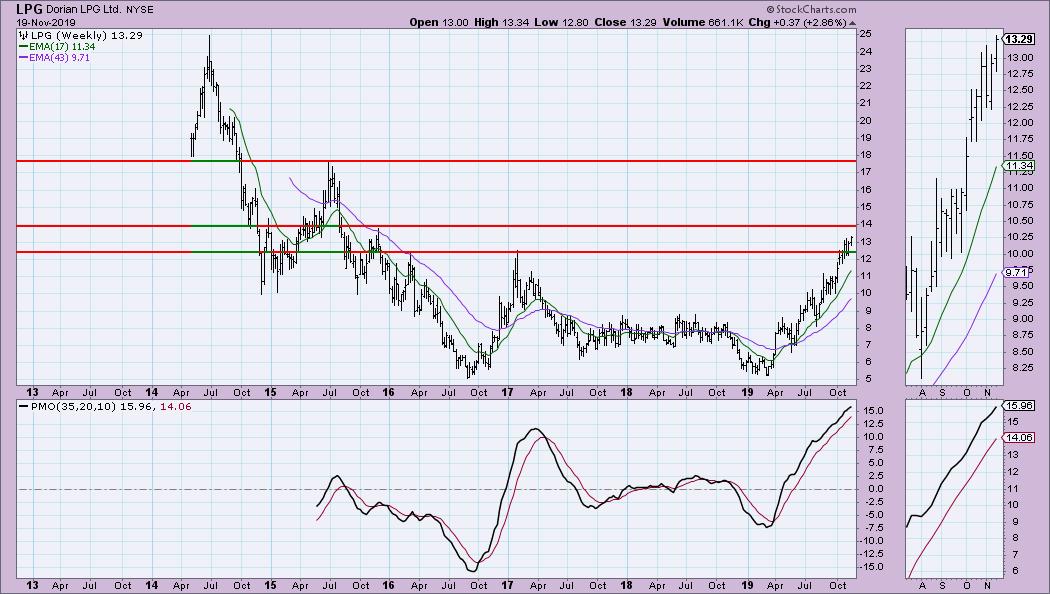Click the middle red resistance line near 14
The width and height of the screenshot is (1050, 594).
436,226
